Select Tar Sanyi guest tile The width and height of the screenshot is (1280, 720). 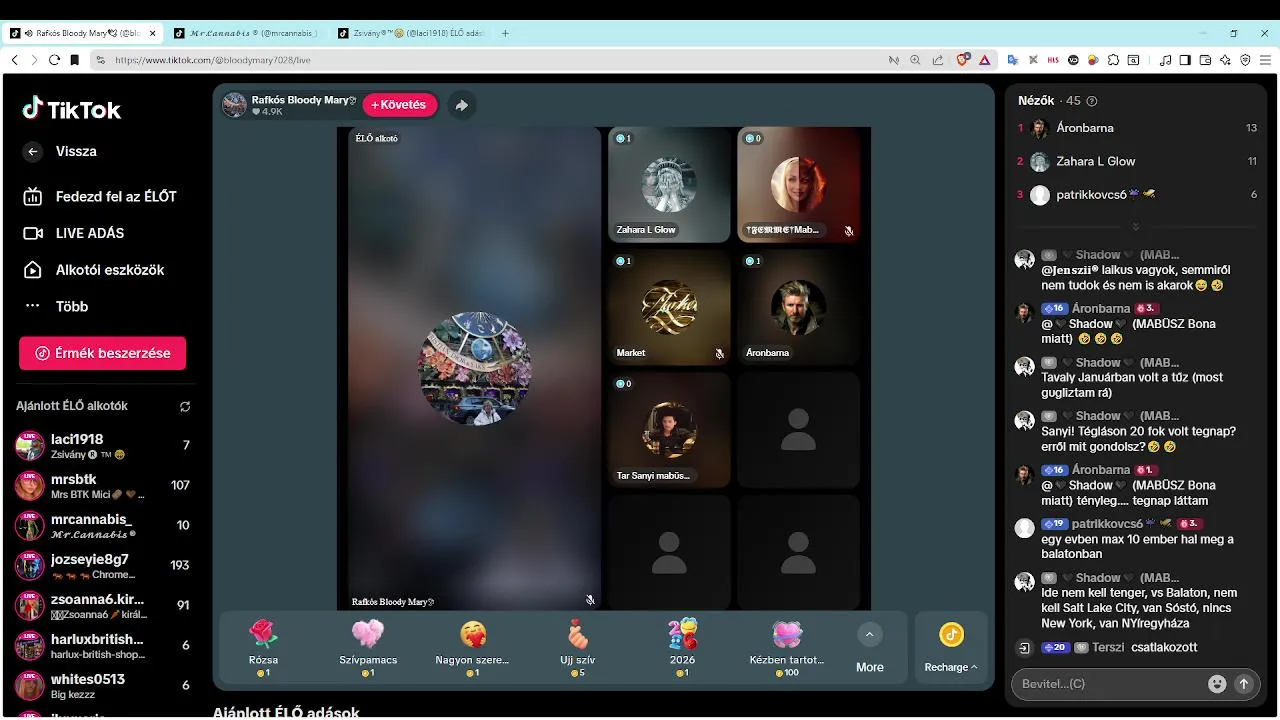(669, 430)
